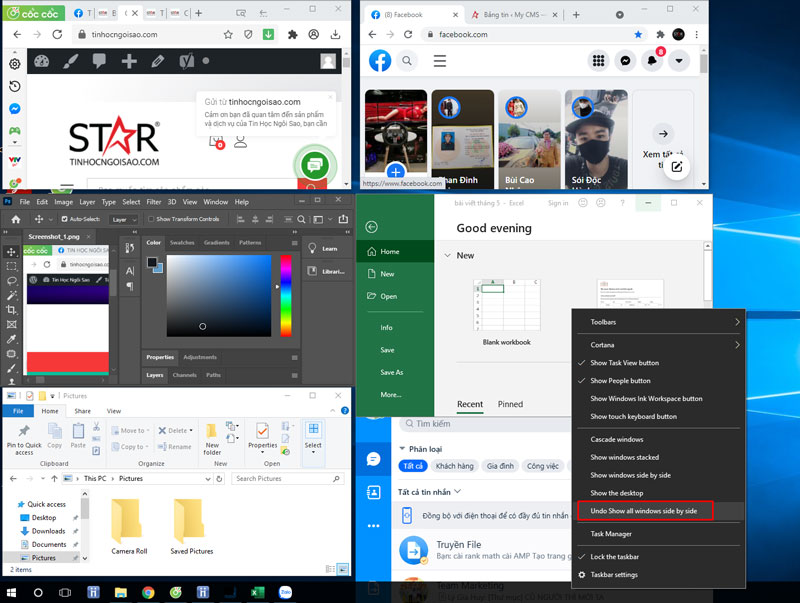Click the Facebook search magnifier icon

[407, 61]
